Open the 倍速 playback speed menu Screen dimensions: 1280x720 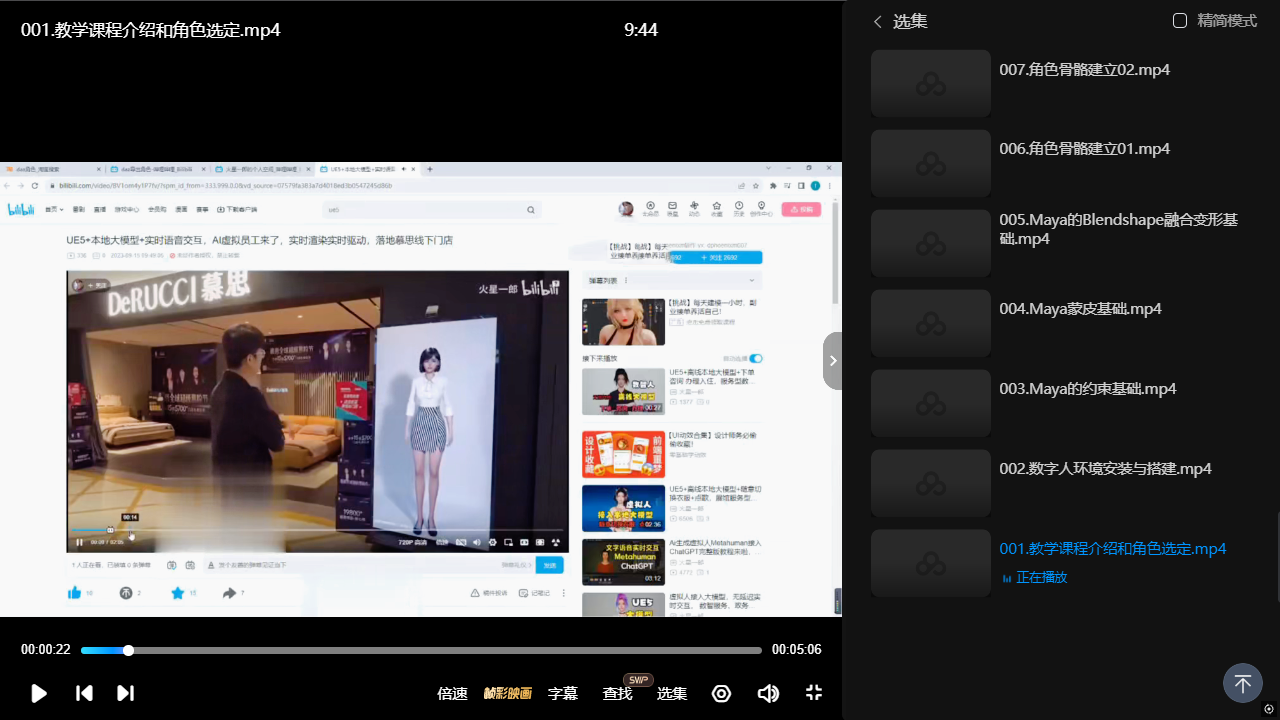(452, 693)
